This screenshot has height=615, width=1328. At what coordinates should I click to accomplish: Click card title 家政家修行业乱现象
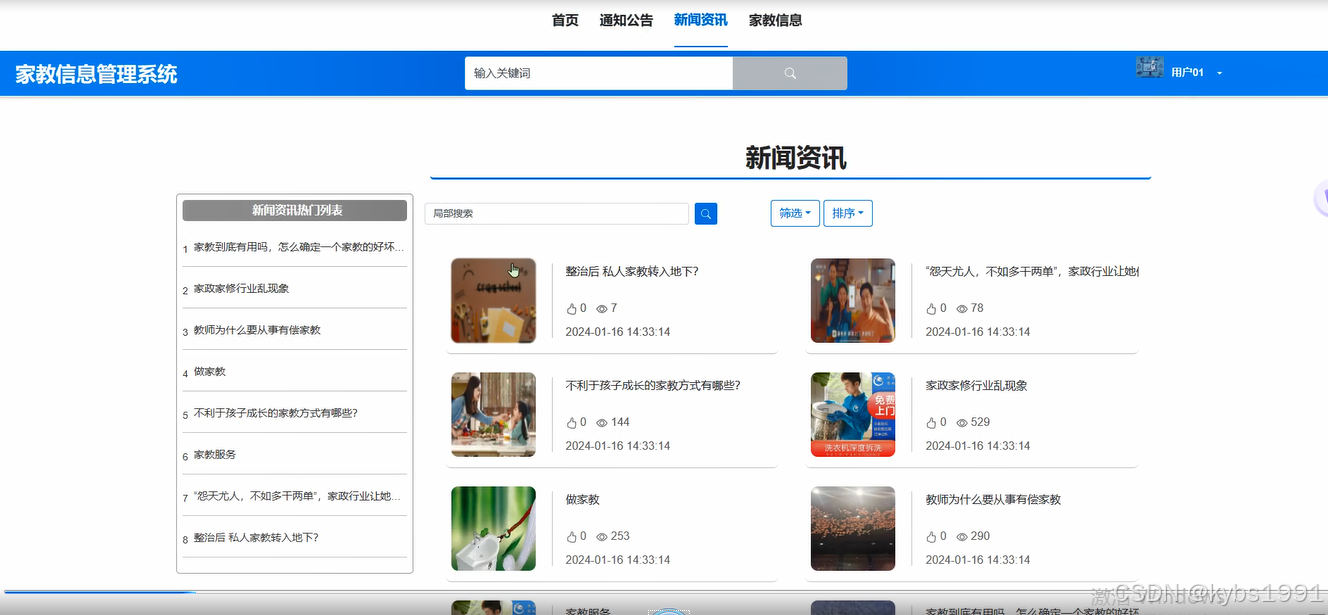point(977,385)
